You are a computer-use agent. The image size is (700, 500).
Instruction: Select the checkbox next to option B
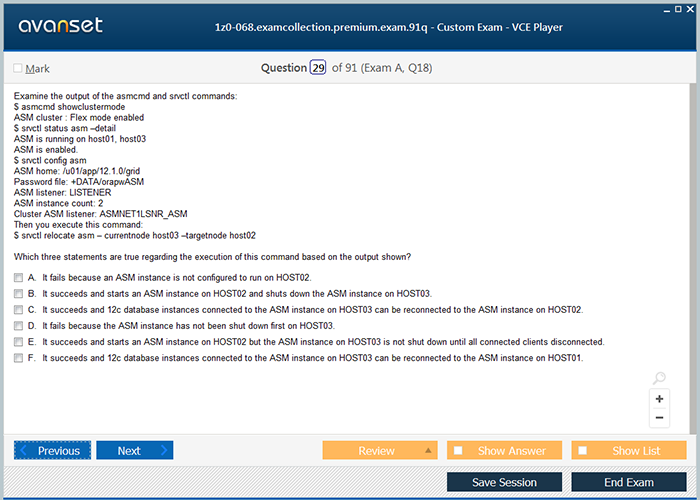pos(18,293)
